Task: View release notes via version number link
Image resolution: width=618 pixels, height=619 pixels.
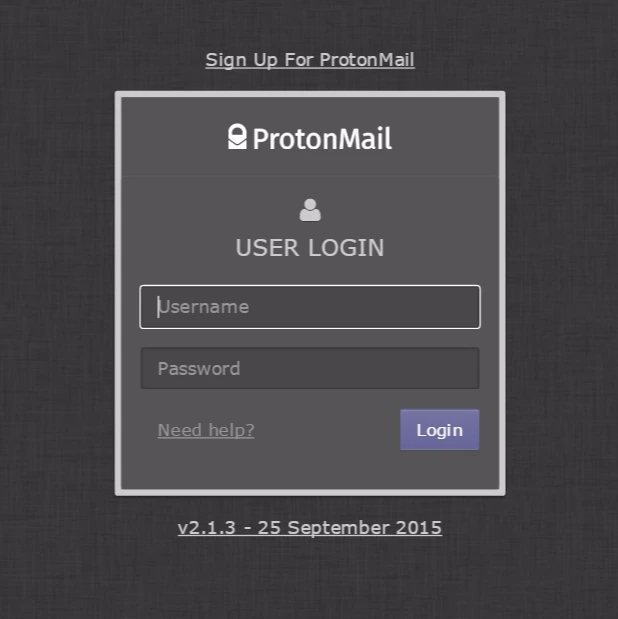Action: tap(310, 528)
